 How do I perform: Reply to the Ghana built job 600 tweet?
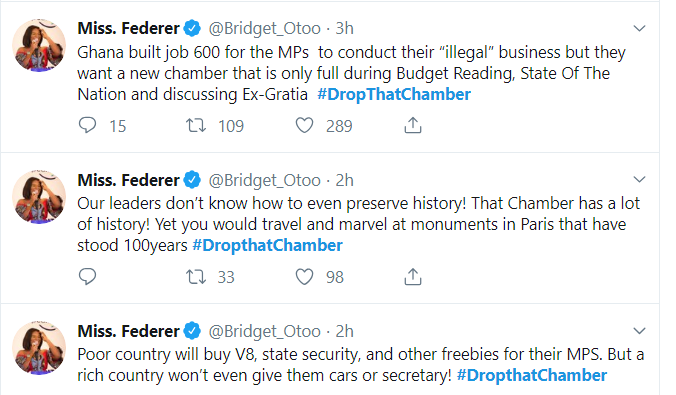click(x=88, y=125)
